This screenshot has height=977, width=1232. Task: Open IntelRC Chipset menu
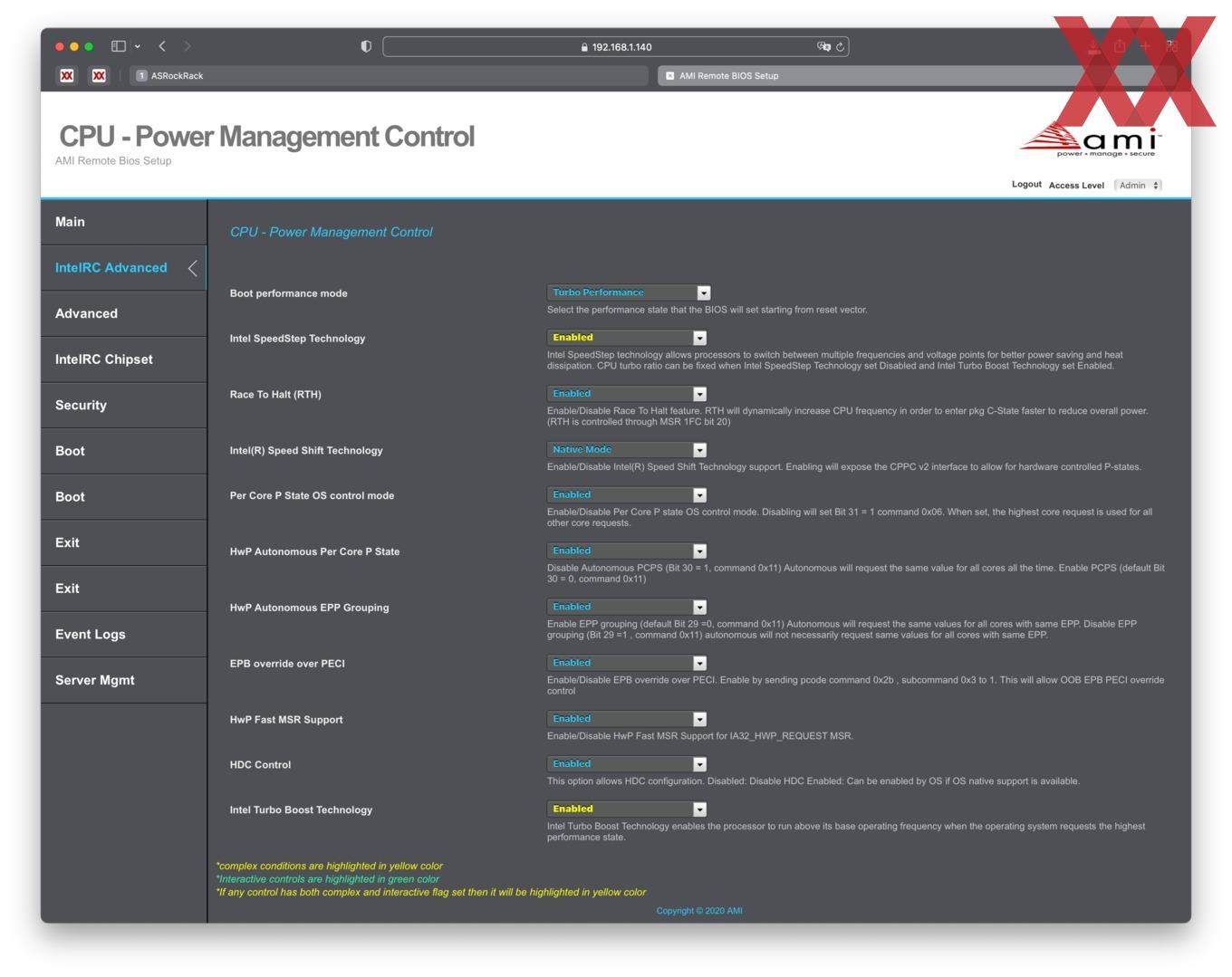click(124, 359)
